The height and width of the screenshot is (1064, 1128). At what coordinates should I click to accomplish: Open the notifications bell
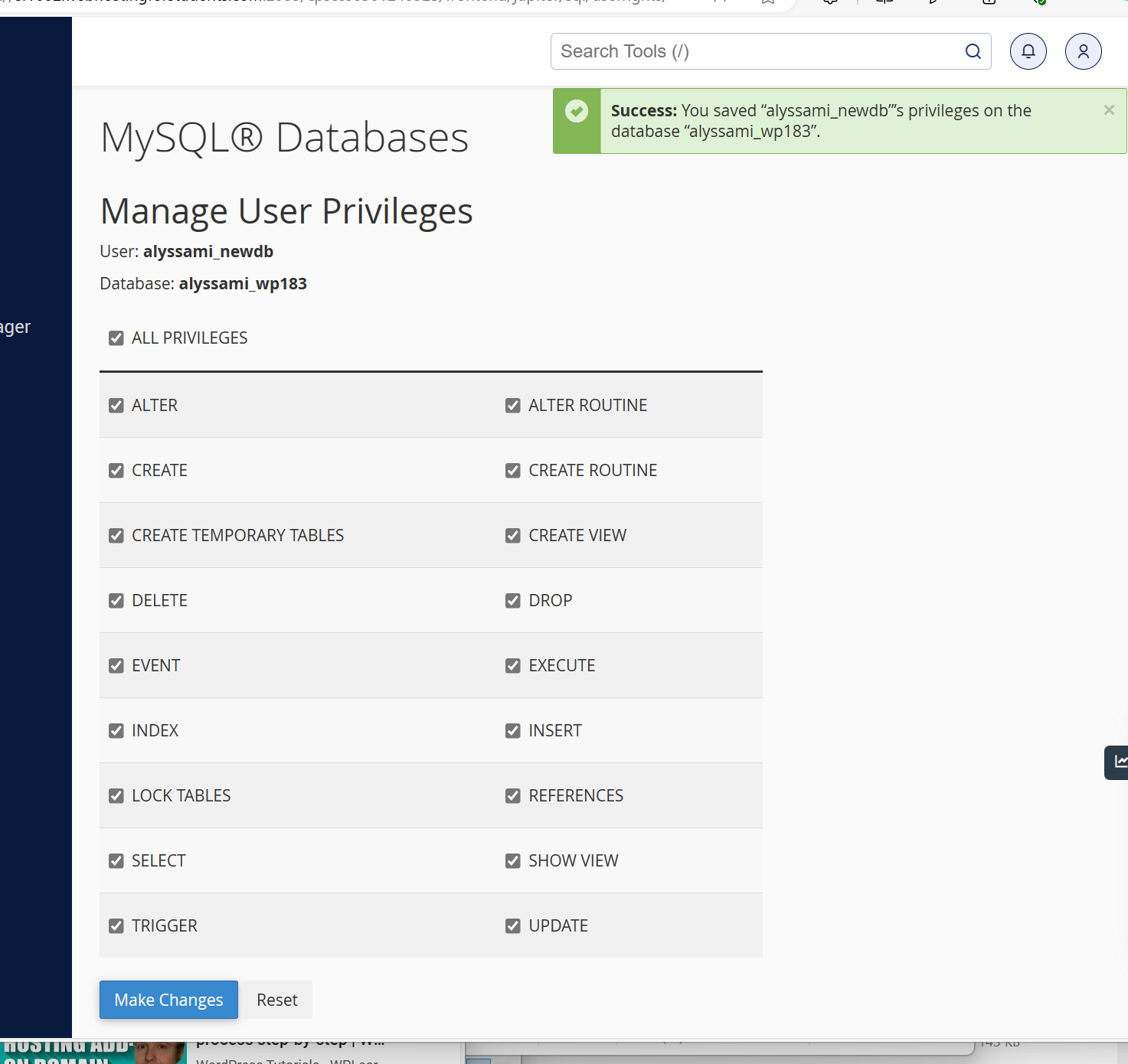(1028, 51)
